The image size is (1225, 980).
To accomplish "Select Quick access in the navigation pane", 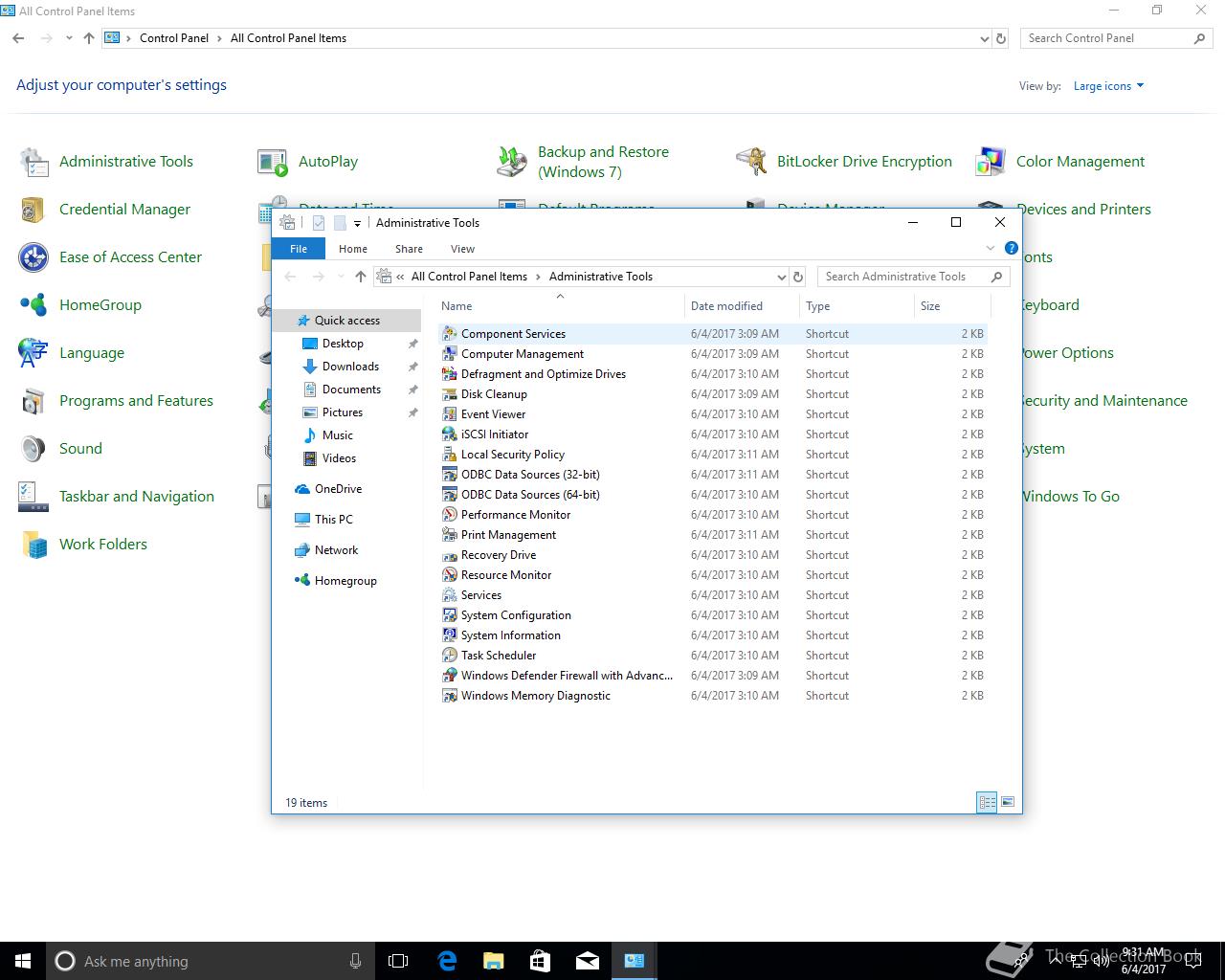I will pos(347,321).
